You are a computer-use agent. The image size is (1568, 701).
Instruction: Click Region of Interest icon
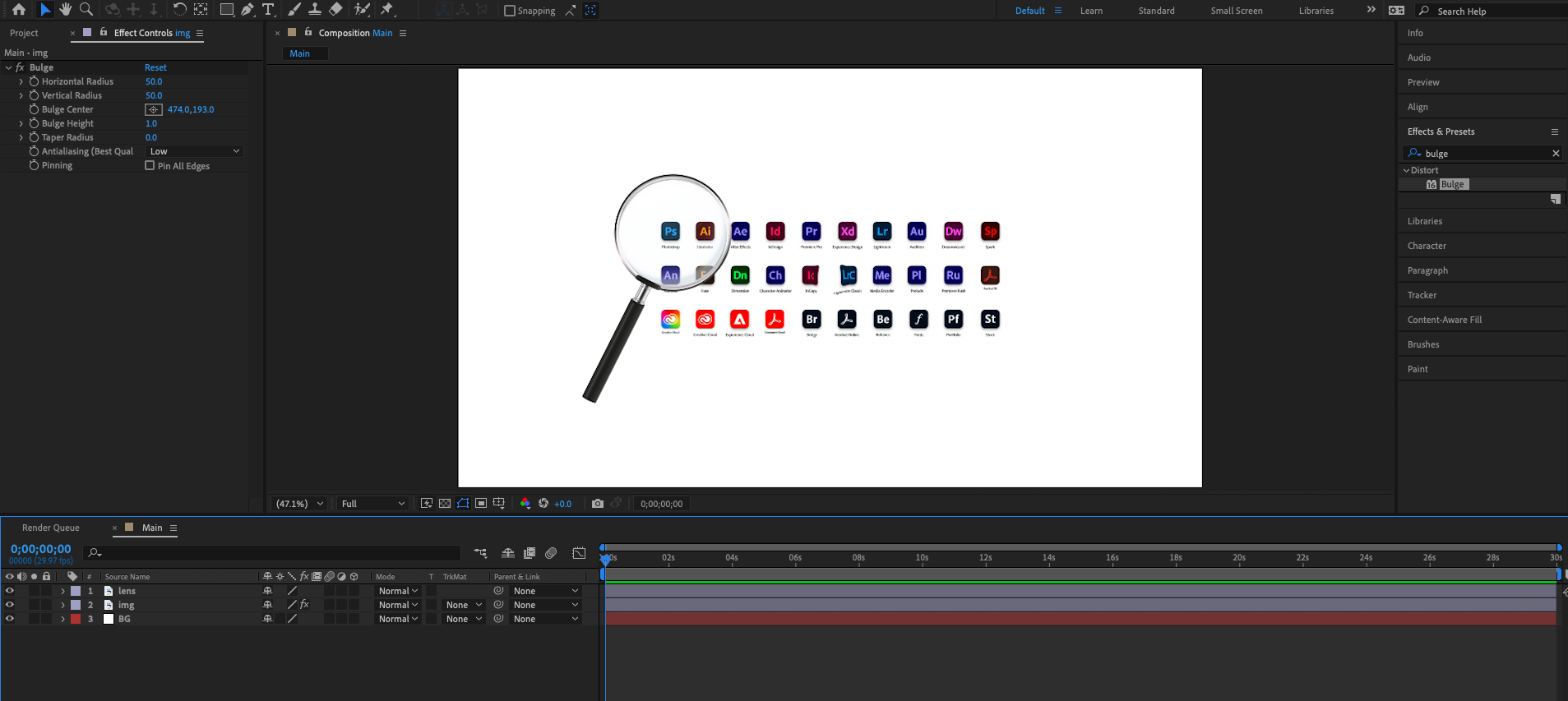coord(481,504)
